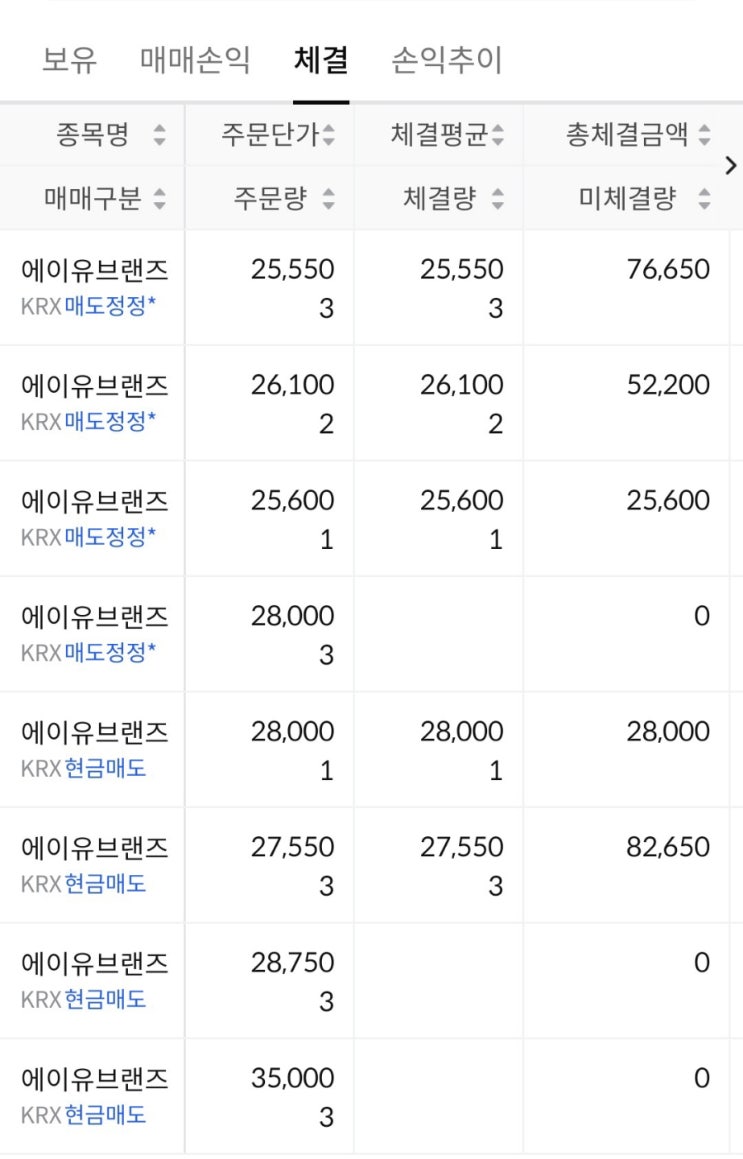Open the 손익추이 tab
This screenshot has height=1159, width=743.
point(447,61)
